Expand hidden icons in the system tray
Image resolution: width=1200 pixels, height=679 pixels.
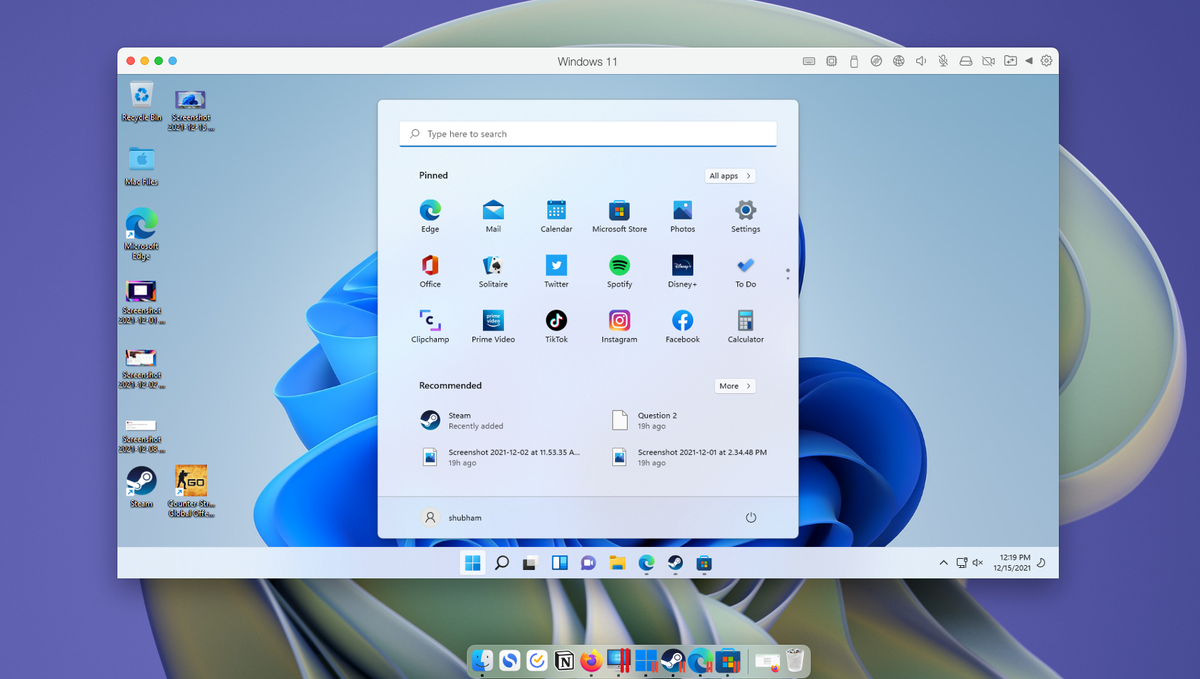click(943, 563)
